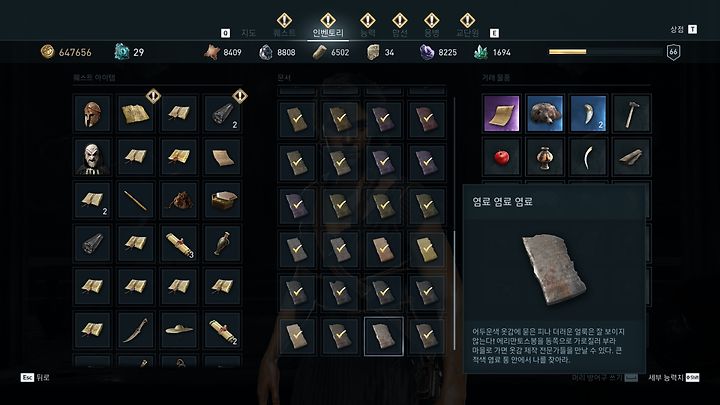The height and width of the screenshot is (405, 720).
Task: Select the hammer trade good icon
Action: (631, 114)
